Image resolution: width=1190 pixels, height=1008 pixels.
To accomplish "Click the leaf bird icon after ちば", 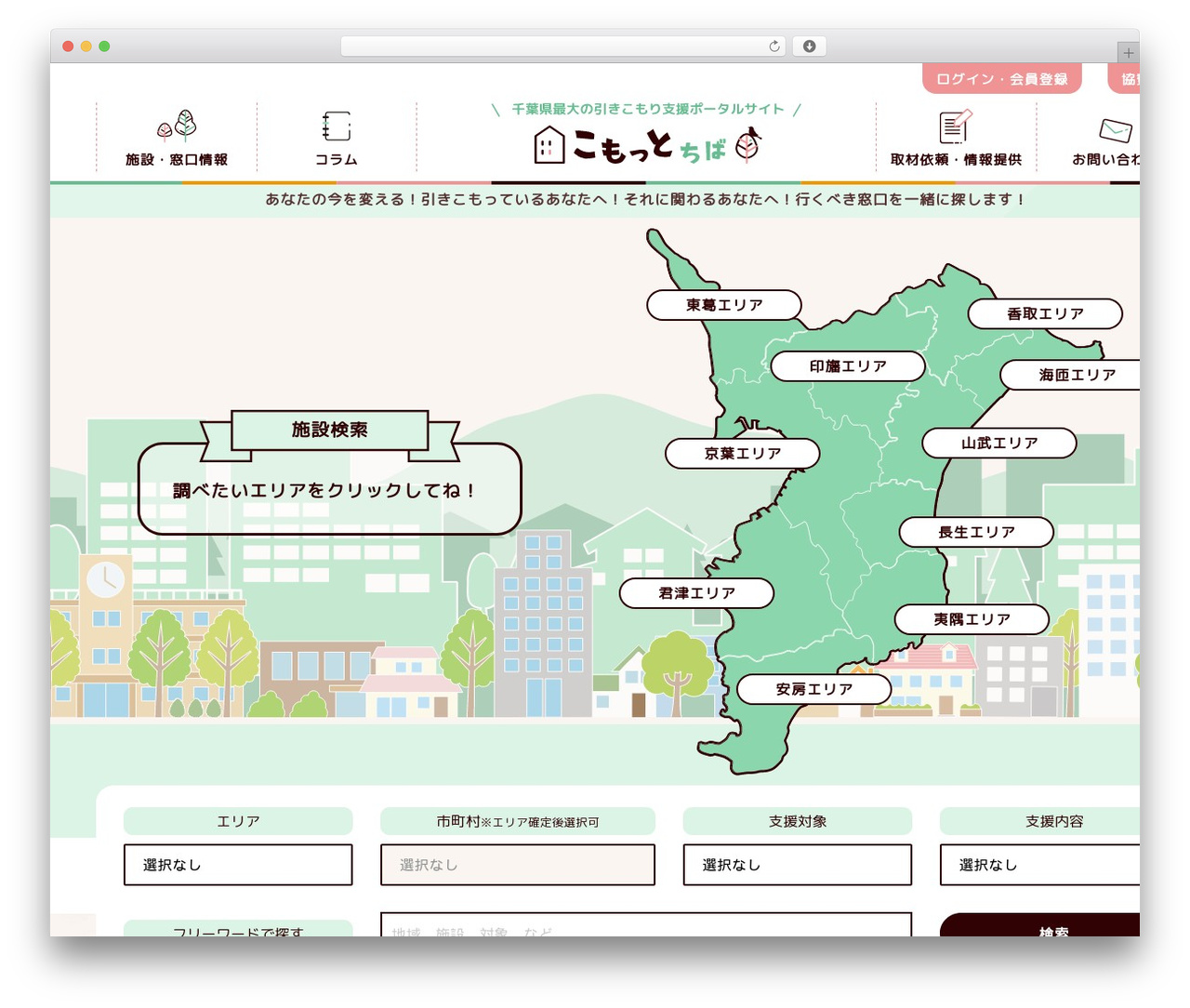I will click(748, 144).
